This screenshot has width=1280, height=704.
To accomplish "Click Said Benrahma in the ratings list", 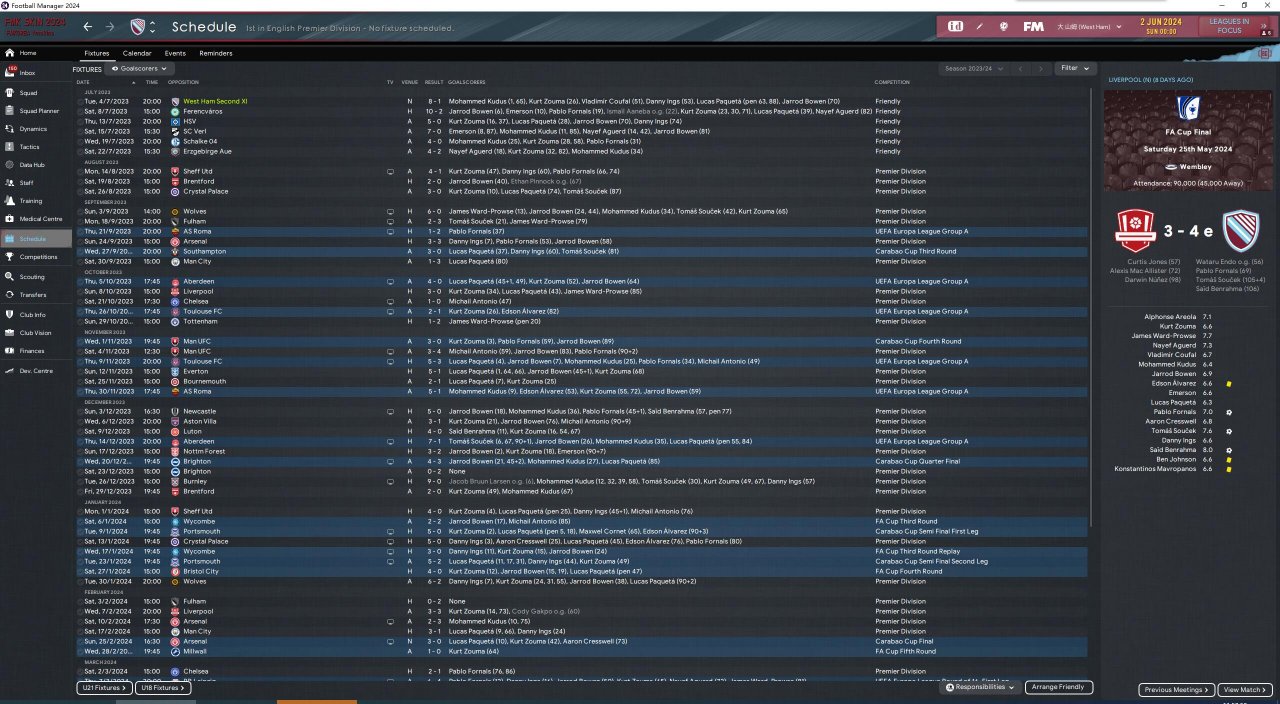I will [x=1174, y=450].
